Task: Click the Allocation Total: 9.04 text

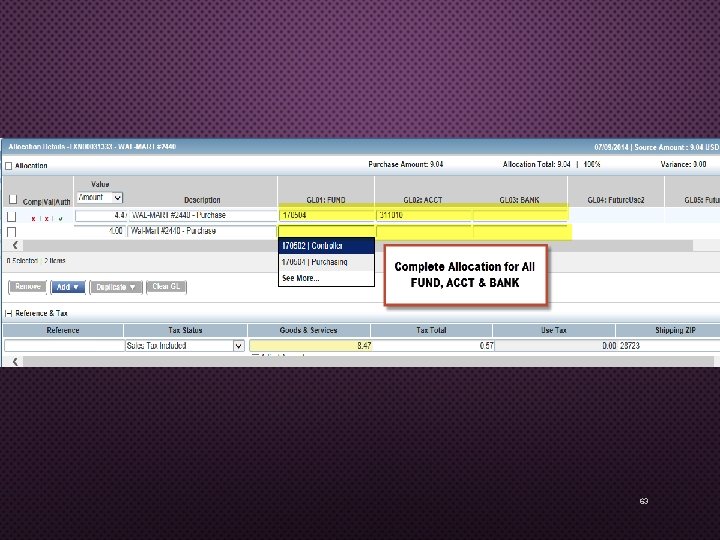Action: tap(536, 164)
